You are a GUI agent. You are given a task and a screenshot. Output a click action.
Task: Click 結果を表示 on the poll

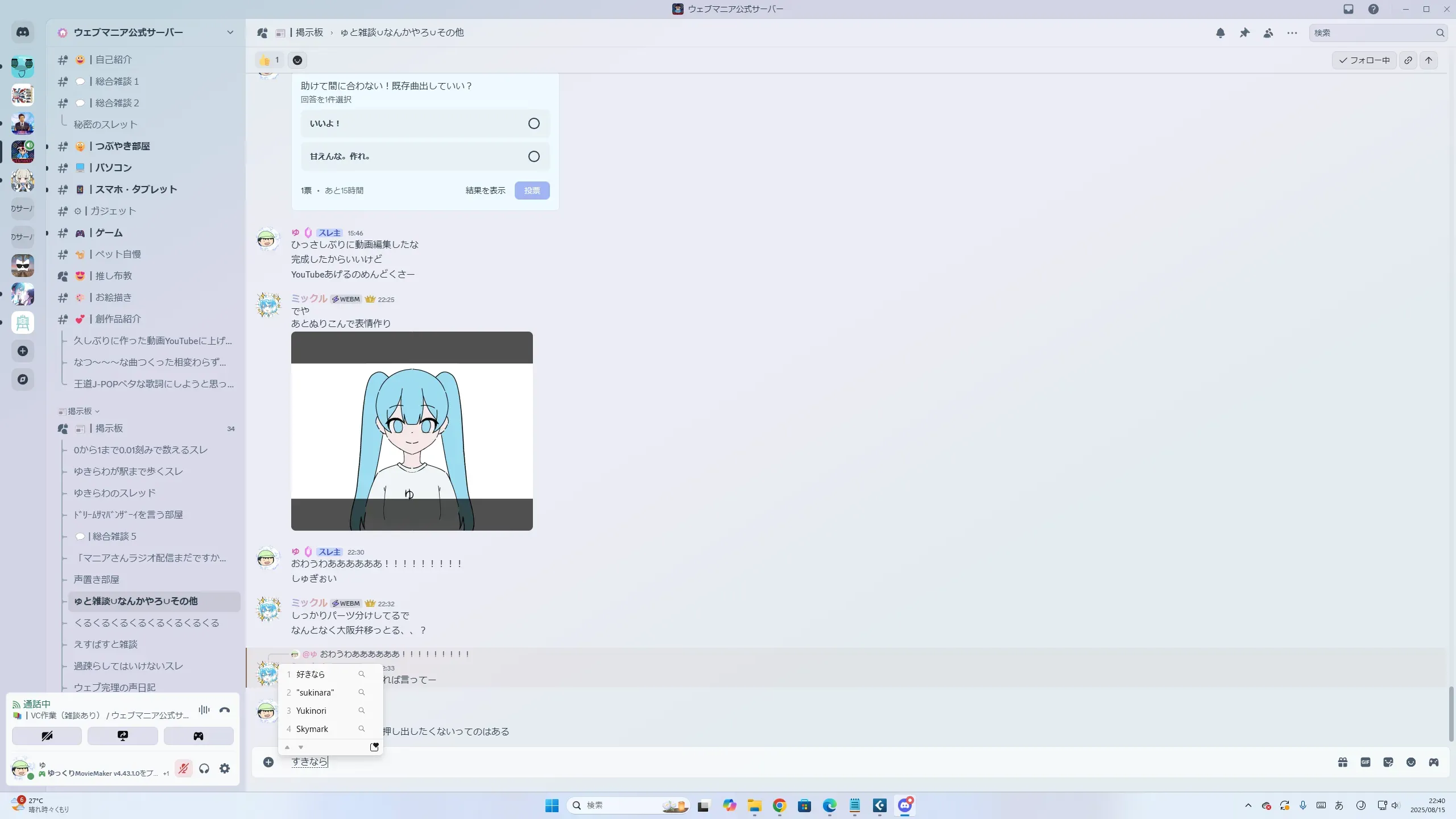click(485, 191)
